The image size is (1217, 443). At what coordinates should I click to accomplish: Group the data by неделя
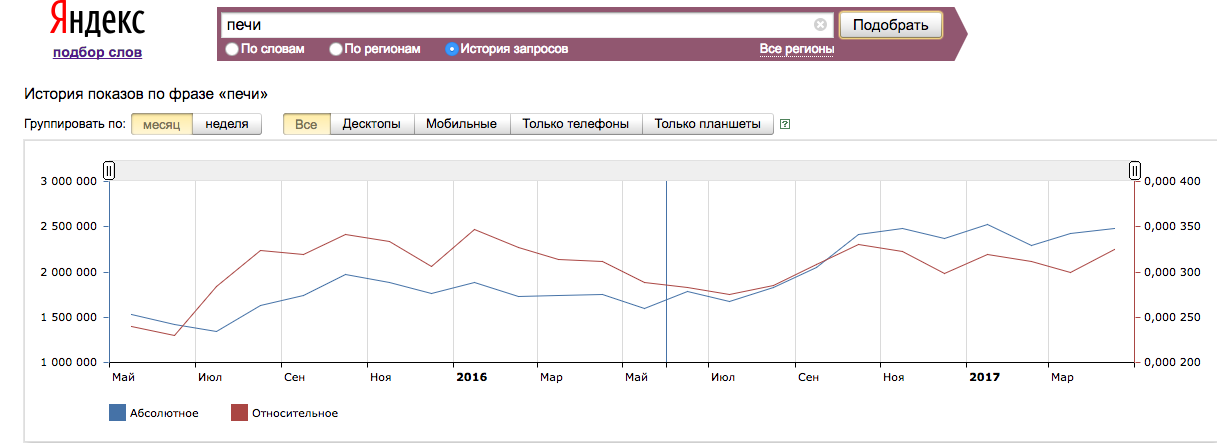(226, 124)
